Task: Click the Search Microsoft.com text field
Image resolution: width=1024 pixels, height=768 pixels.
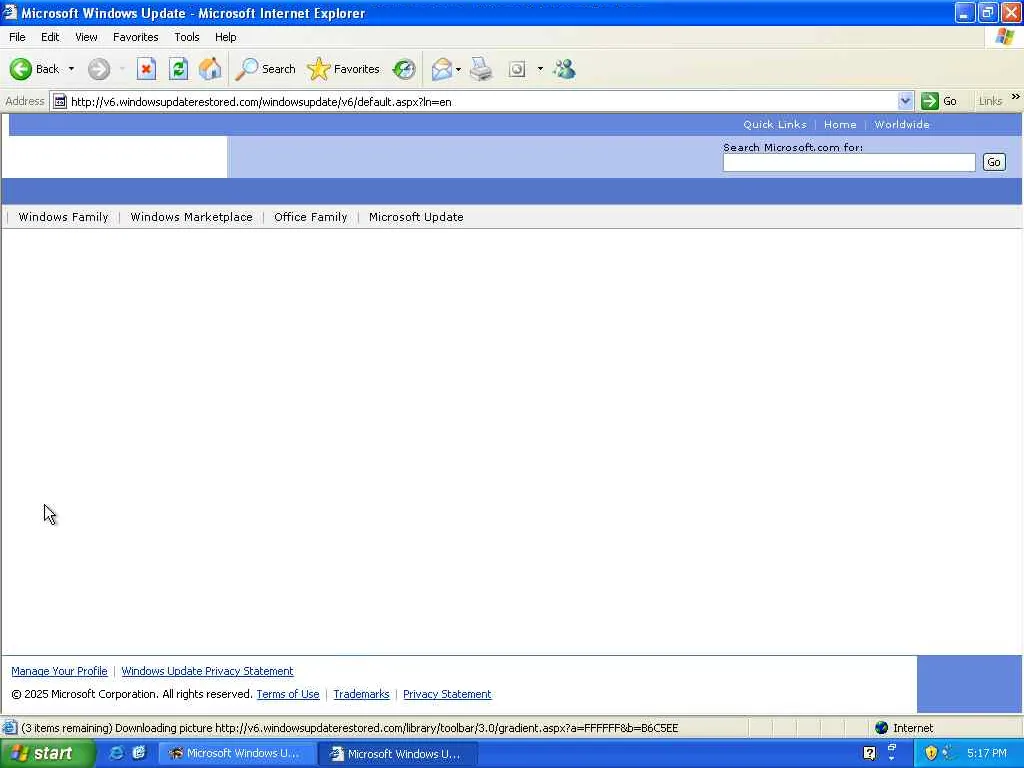Action: pyautogui.click(x=848, y=163)
